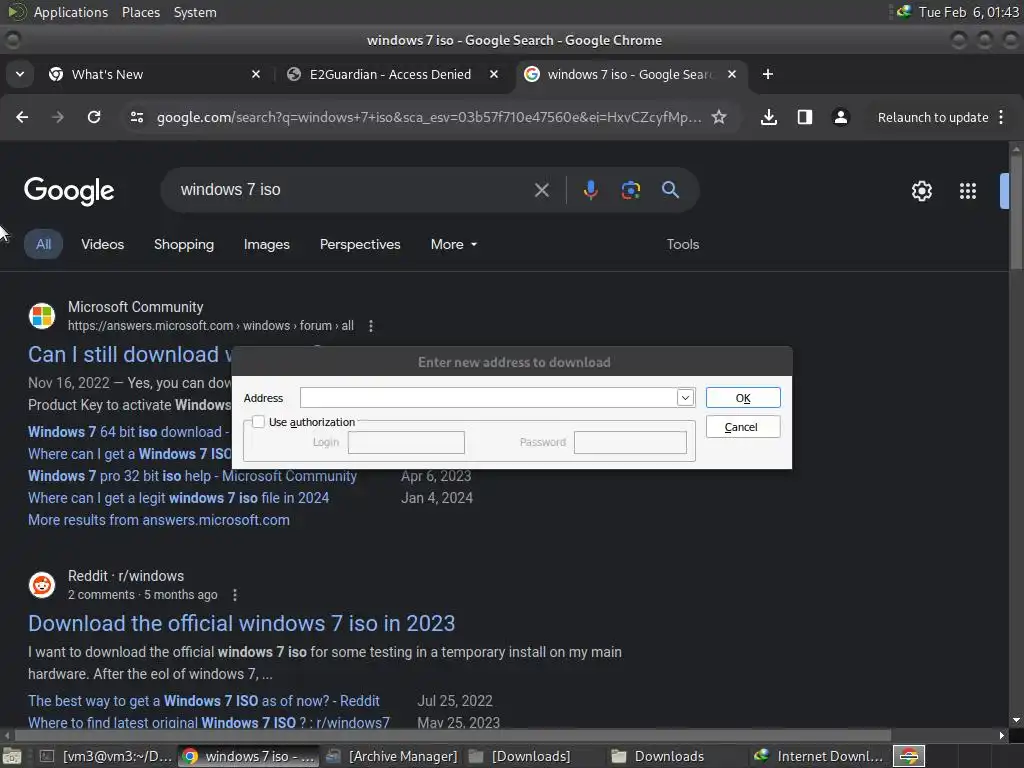Image resolution: width=1024 pixels, height=768 pixels.
Task: Open Google quick settings gear
Action: click(x=921, y=191)
